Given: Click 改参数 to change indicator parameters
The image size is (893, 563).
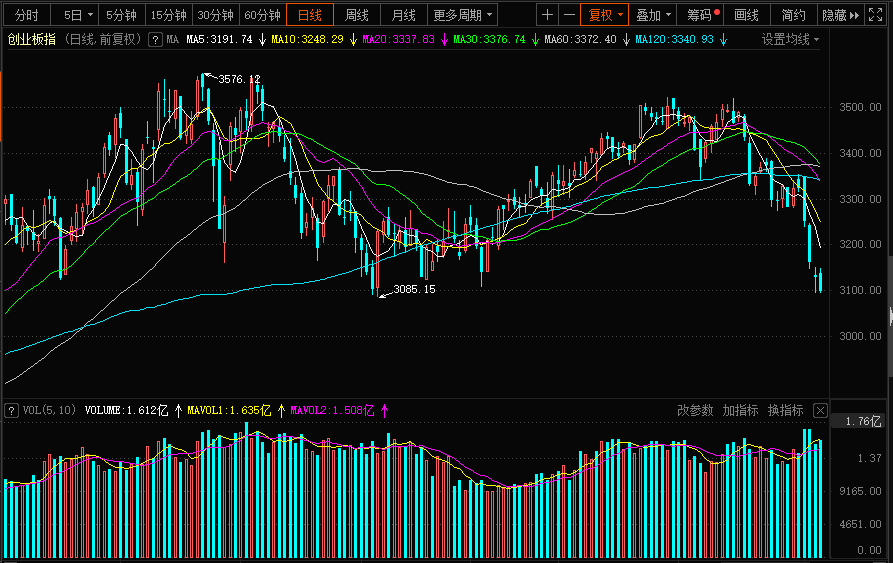Looking at the screenshot, I should click(695, 410).
